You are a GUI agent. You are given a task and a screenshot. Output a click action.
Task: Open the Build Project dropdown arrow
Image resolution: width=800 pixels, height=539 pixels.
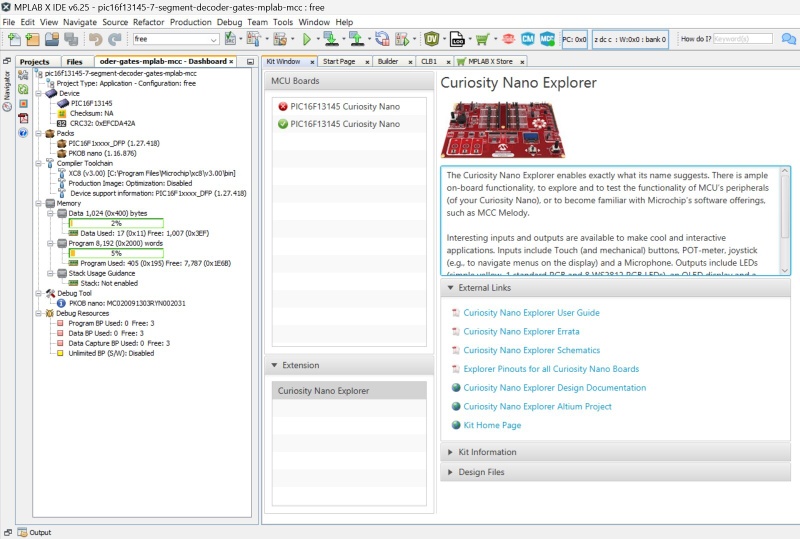click(267, 39)
